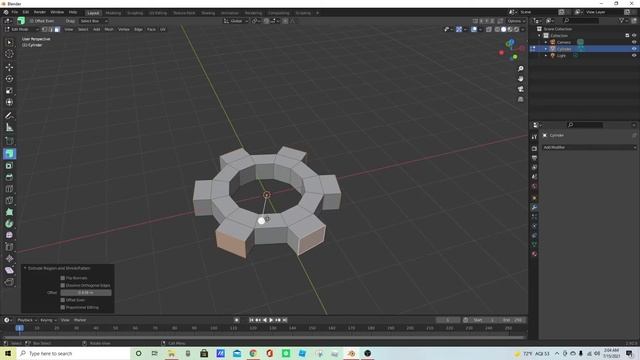The image size is (640, 360).
Task: Open the Windows Start menu
Action: (8, 353)
